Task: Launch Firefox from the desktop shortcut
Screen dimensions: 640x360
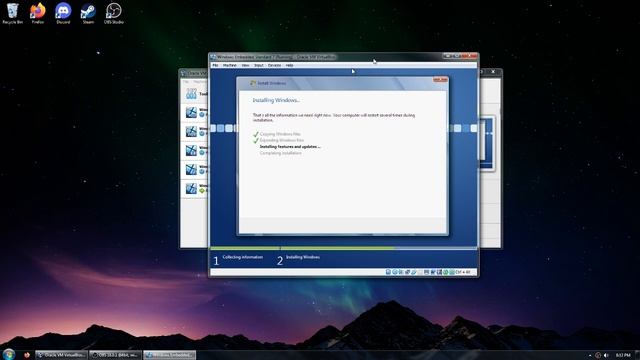Action: pos(38,13)
